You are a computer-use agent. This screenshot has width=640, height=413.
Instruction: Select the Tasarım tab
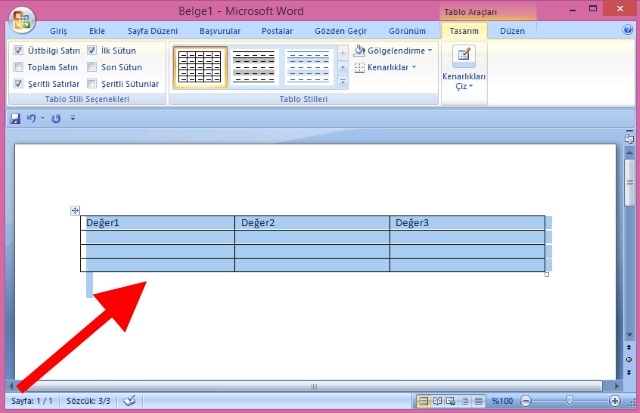click(x=464, y=31)
